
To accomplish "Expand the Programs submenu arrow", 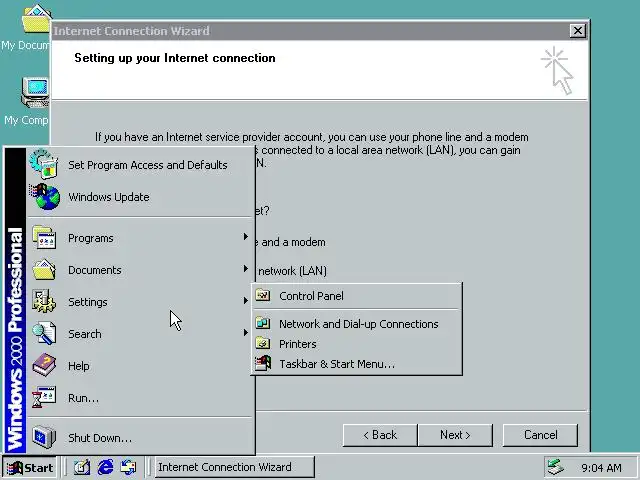I will pyautogui.click(x=245, y=237).
